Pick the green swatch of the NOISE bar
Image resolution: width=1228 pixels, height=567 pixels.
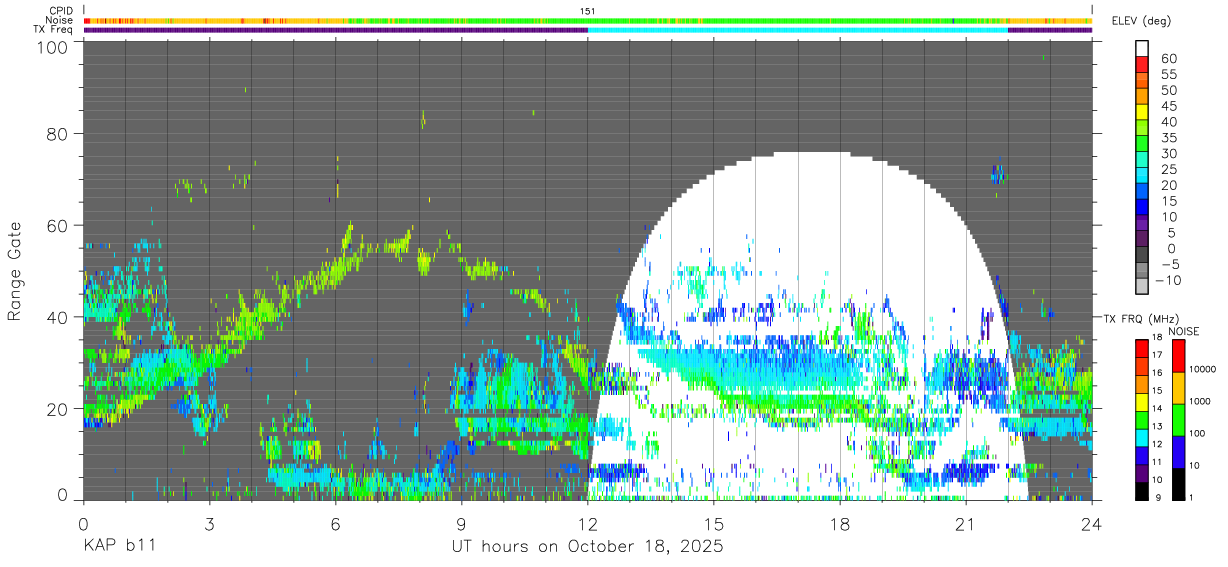click(1177, 419)
